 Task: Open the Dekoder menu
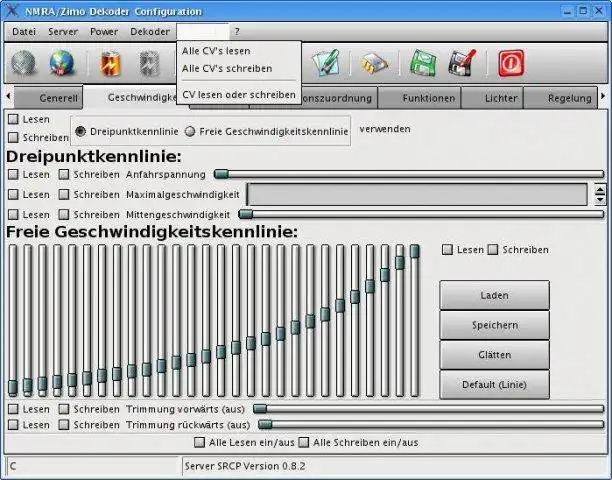click(x=150, y=32)
